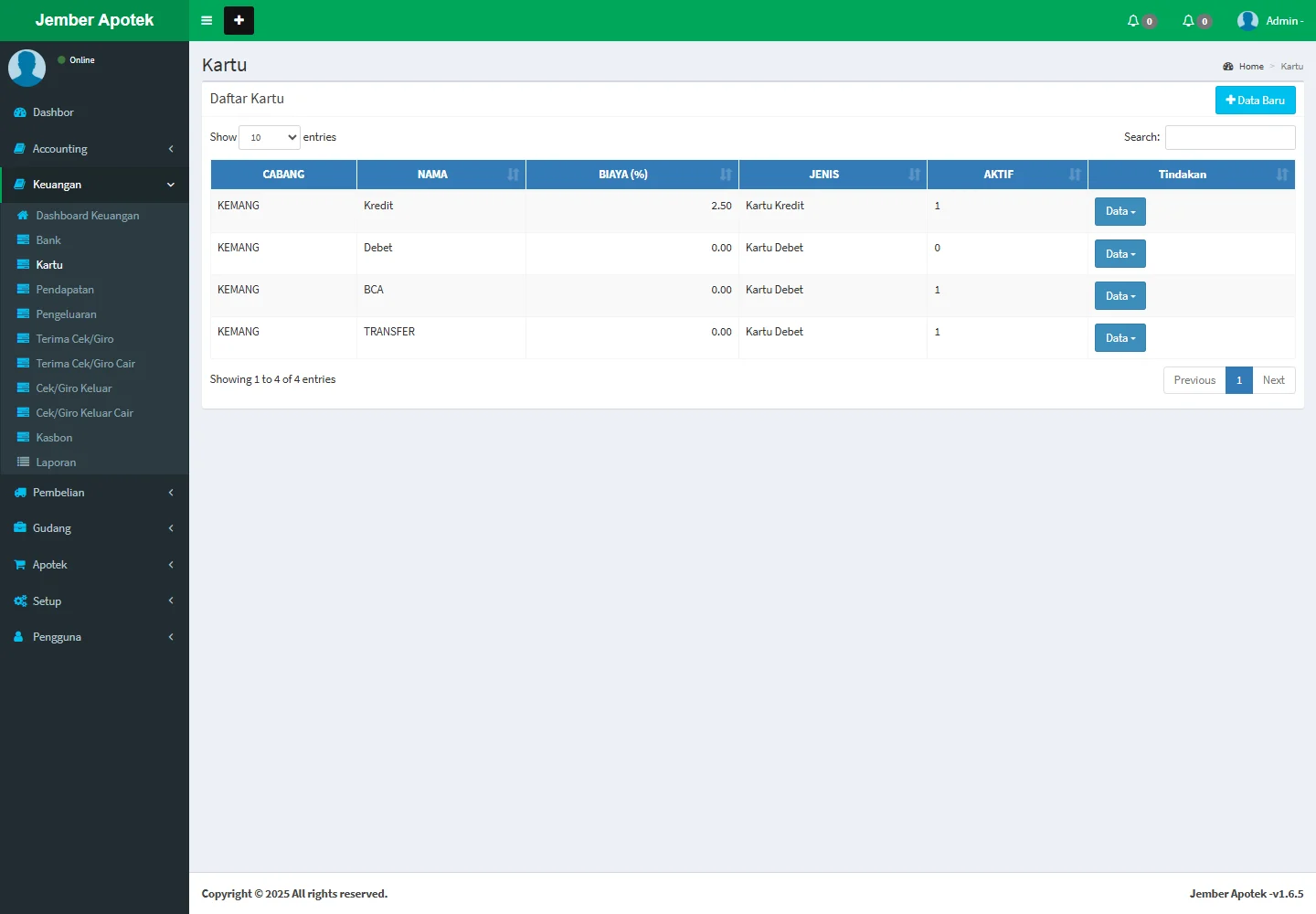Screen dimensions: 1316x914
Task: Go to Dashboard Keuangan in the sidebar
Action: pos(87,216)
